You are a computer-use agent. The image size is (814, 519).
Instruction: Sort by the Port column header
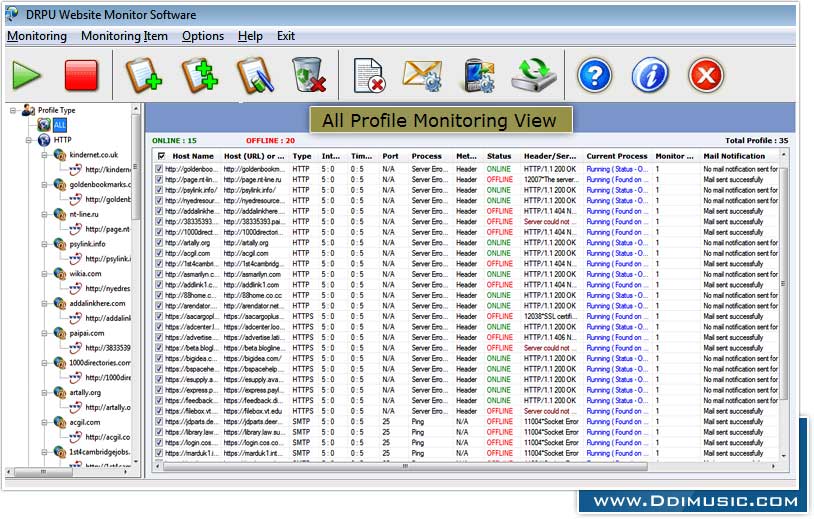pos(390,156)
